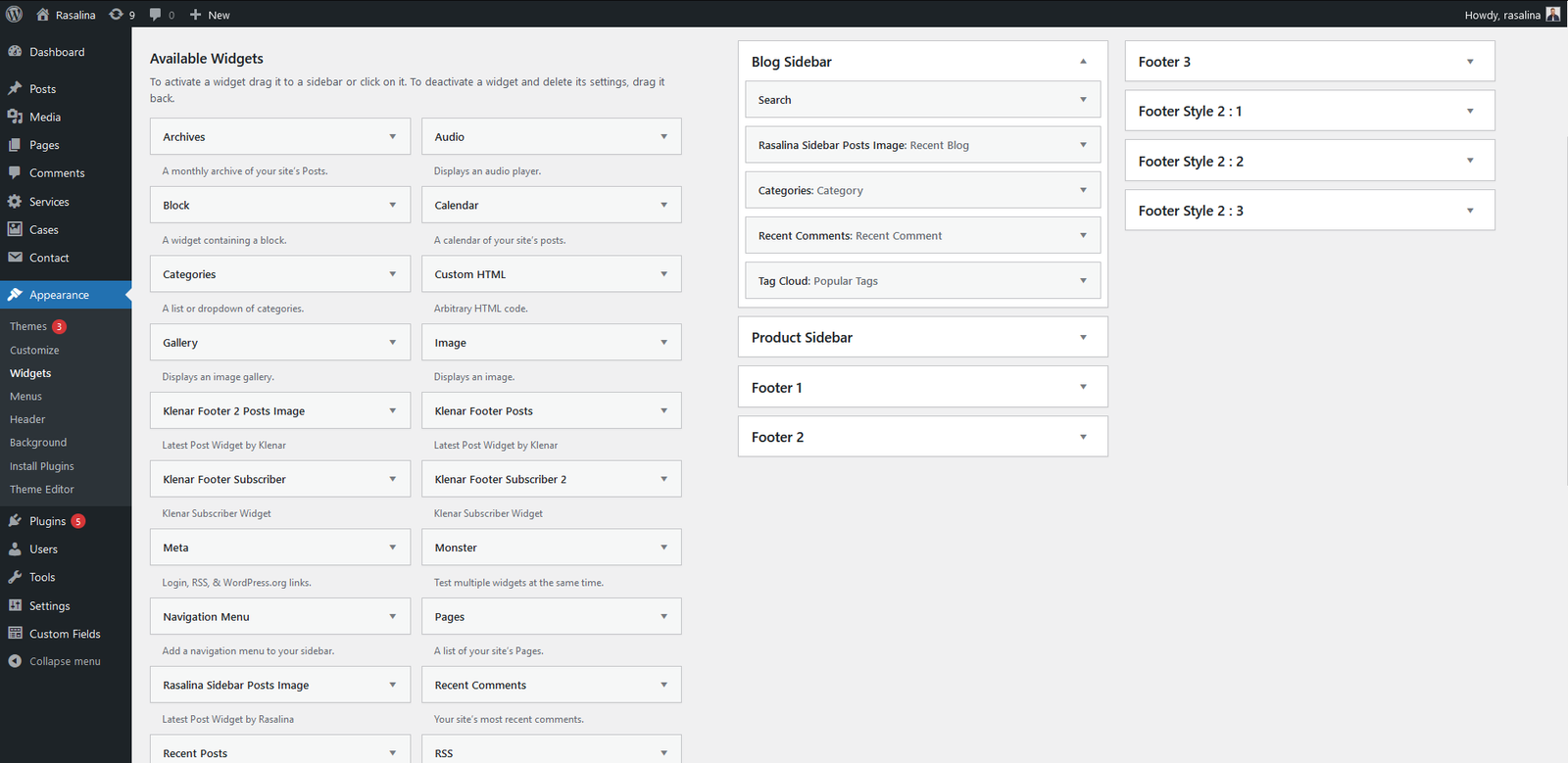Open the Custom HTML widget dropdown
The image size is (1568, 763).
click(x=664, y=274)
